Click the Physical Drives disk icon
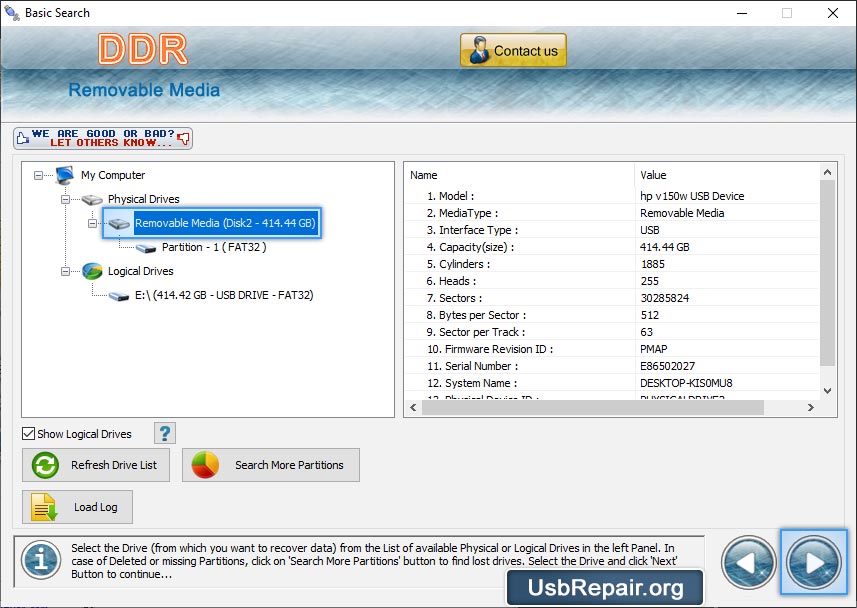The height and width of the screenshot is (608, 857). coord(92,200)
